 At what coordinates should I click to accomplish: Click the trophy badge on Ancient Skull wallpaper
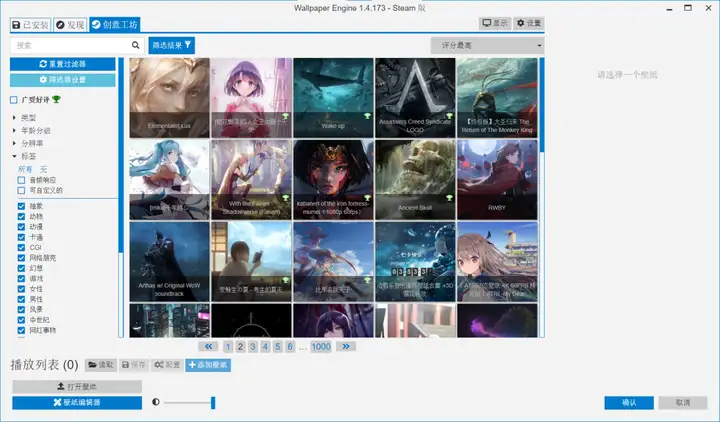(x=449, y=198)
